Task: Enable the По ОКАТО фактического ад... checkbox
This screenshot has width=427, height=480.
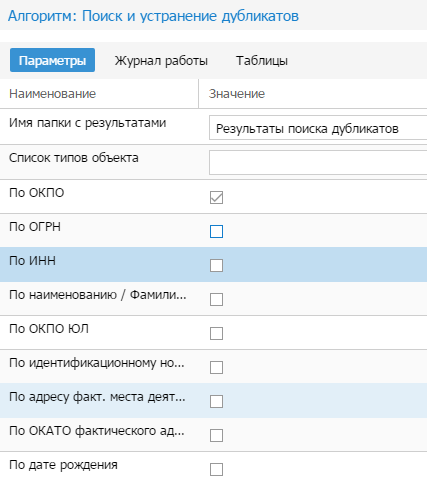Action: [216, 435]
